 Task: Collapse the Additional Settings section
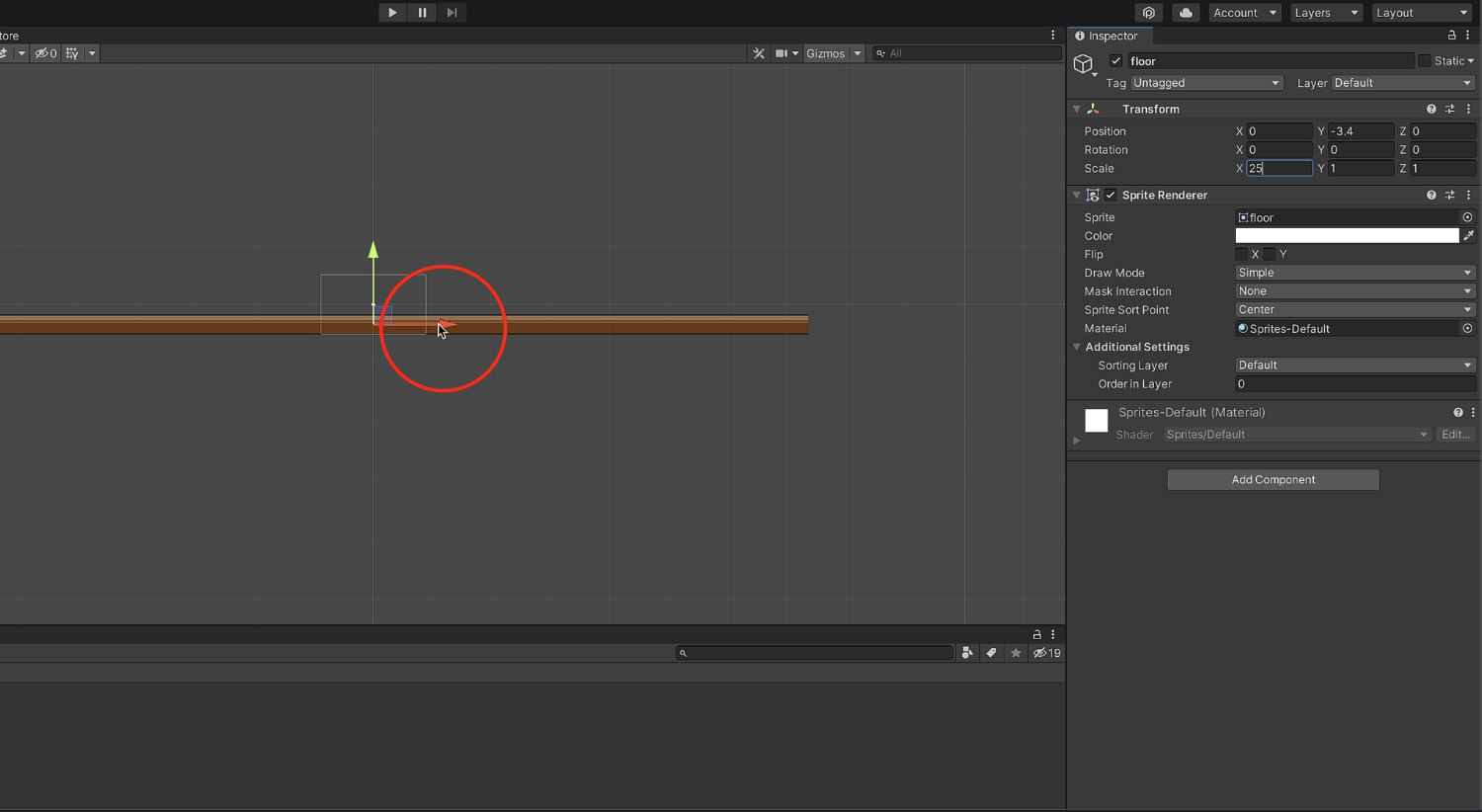[x=1077, y=348]
